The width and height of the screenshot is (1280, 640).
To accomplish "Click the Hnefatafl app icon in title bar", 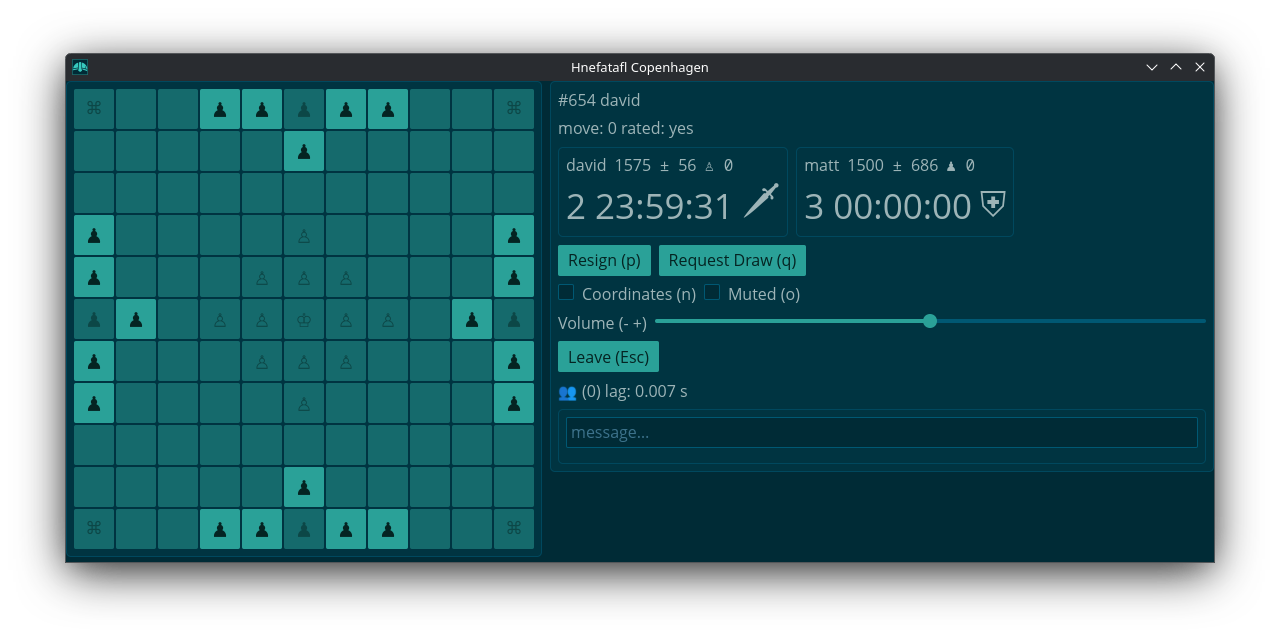I will 80,67.
